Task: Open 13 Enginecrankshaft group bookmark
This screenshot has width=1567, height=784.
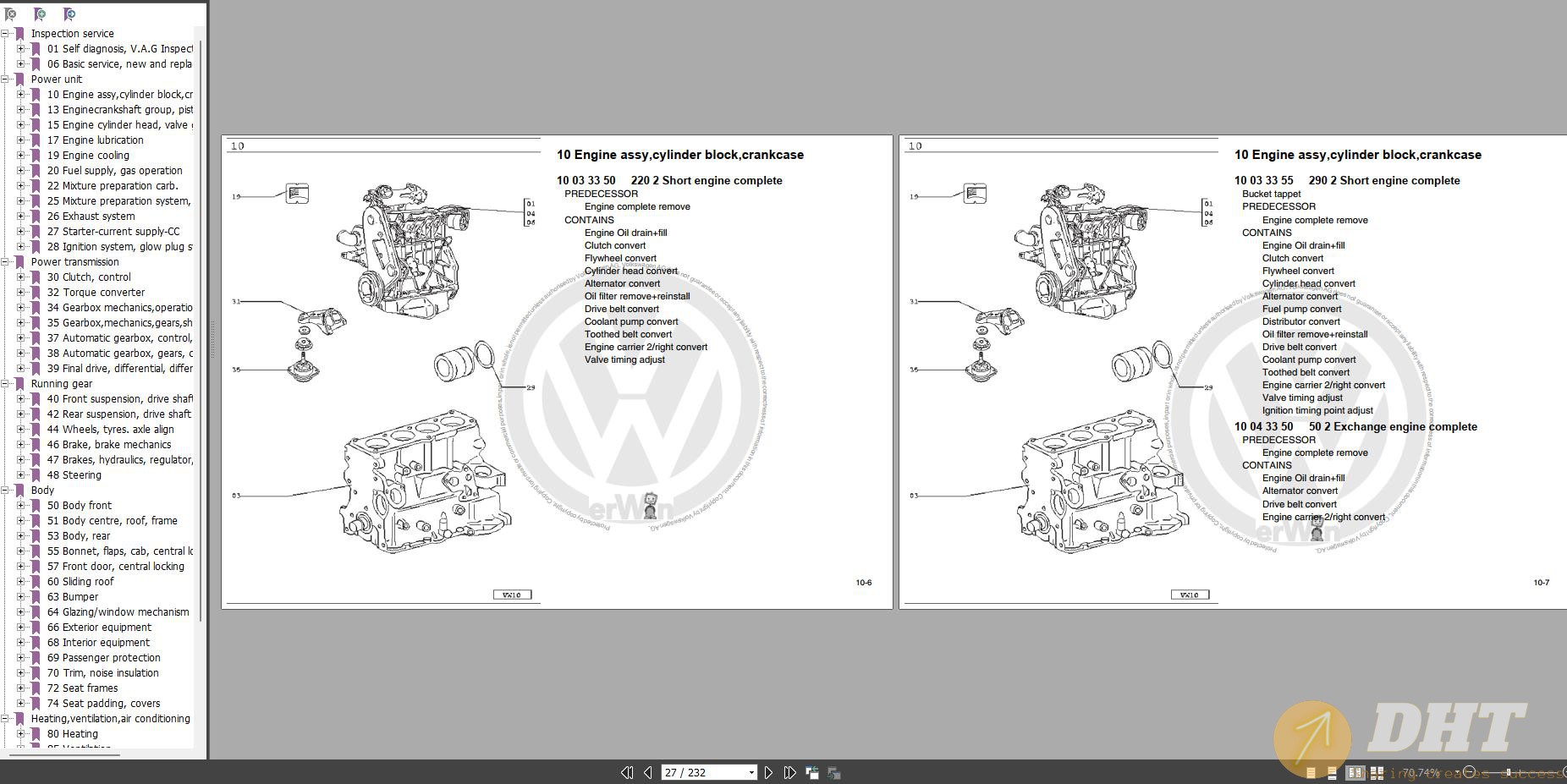Action: [x=119, y=110]
